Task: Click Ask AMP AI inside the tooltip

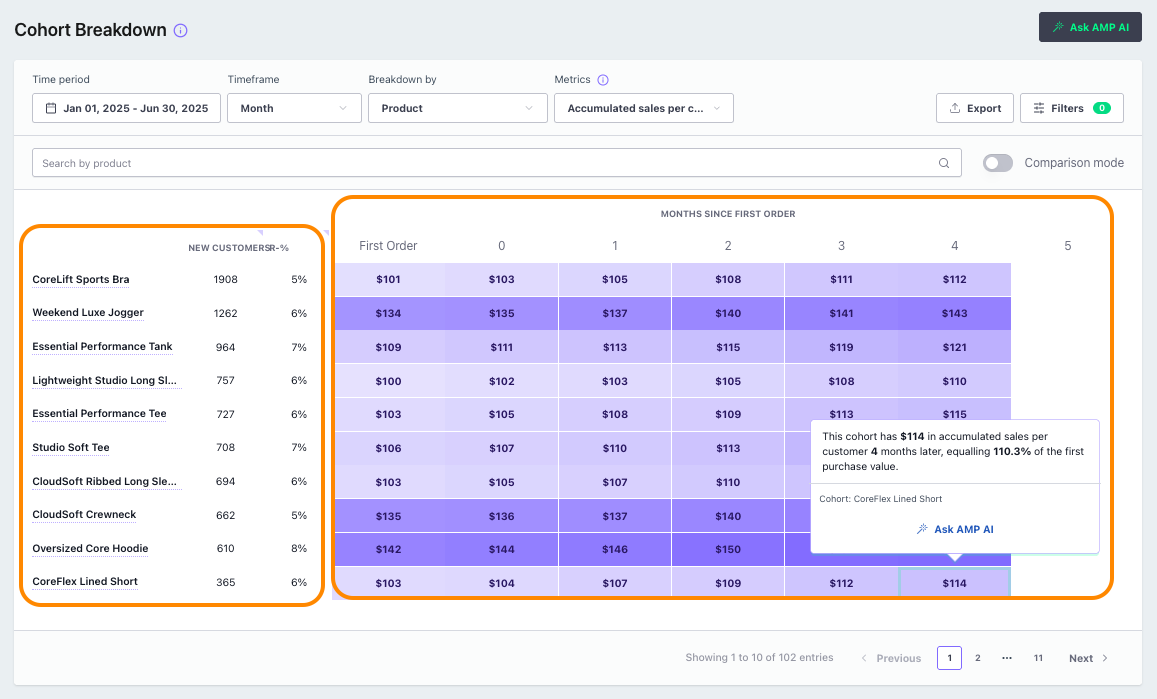Action: [x=955, y=529]
